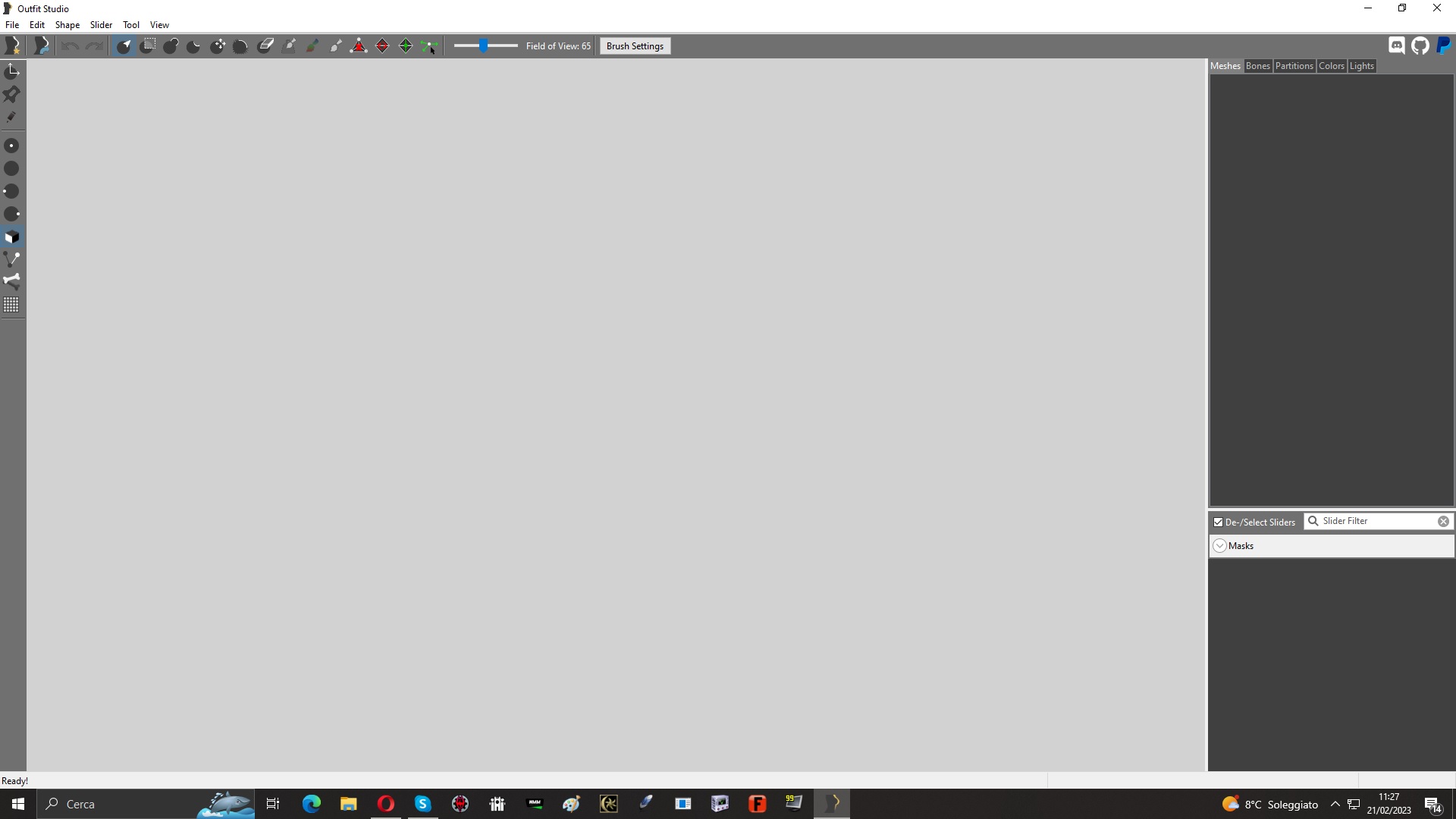Click the New Project icon with star

[13, 46]
